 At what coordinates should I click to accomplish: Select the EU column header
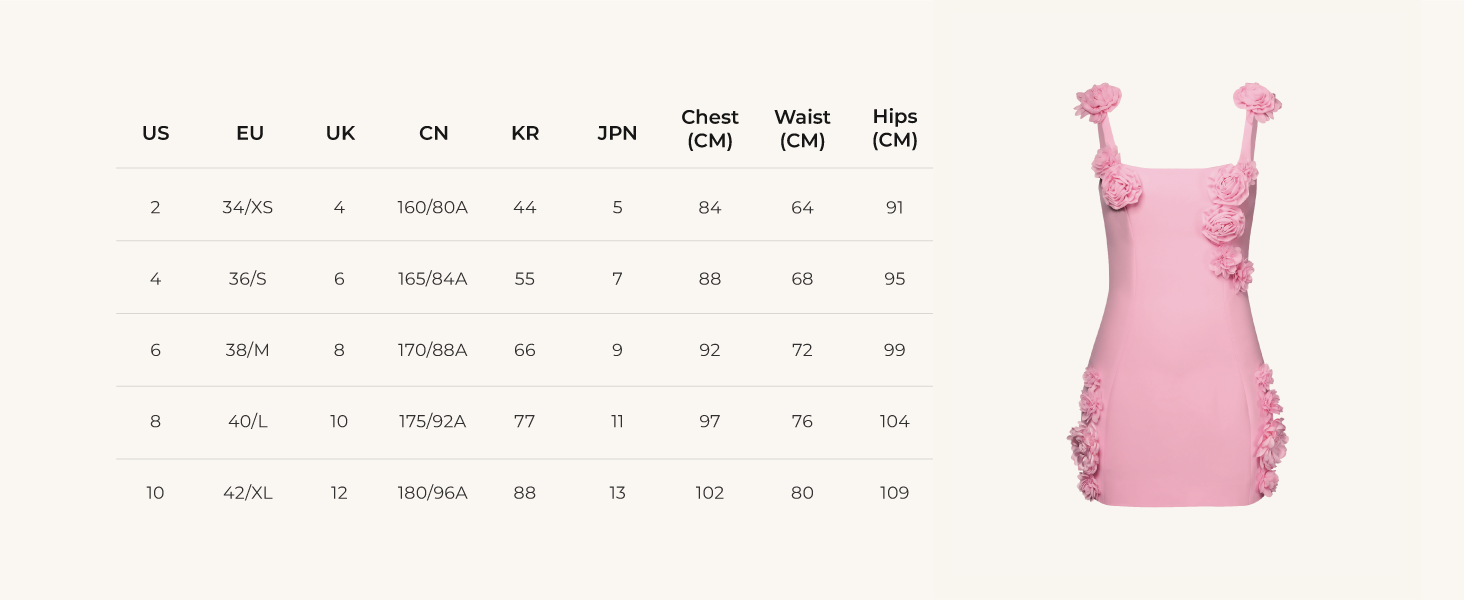[249, 133]
